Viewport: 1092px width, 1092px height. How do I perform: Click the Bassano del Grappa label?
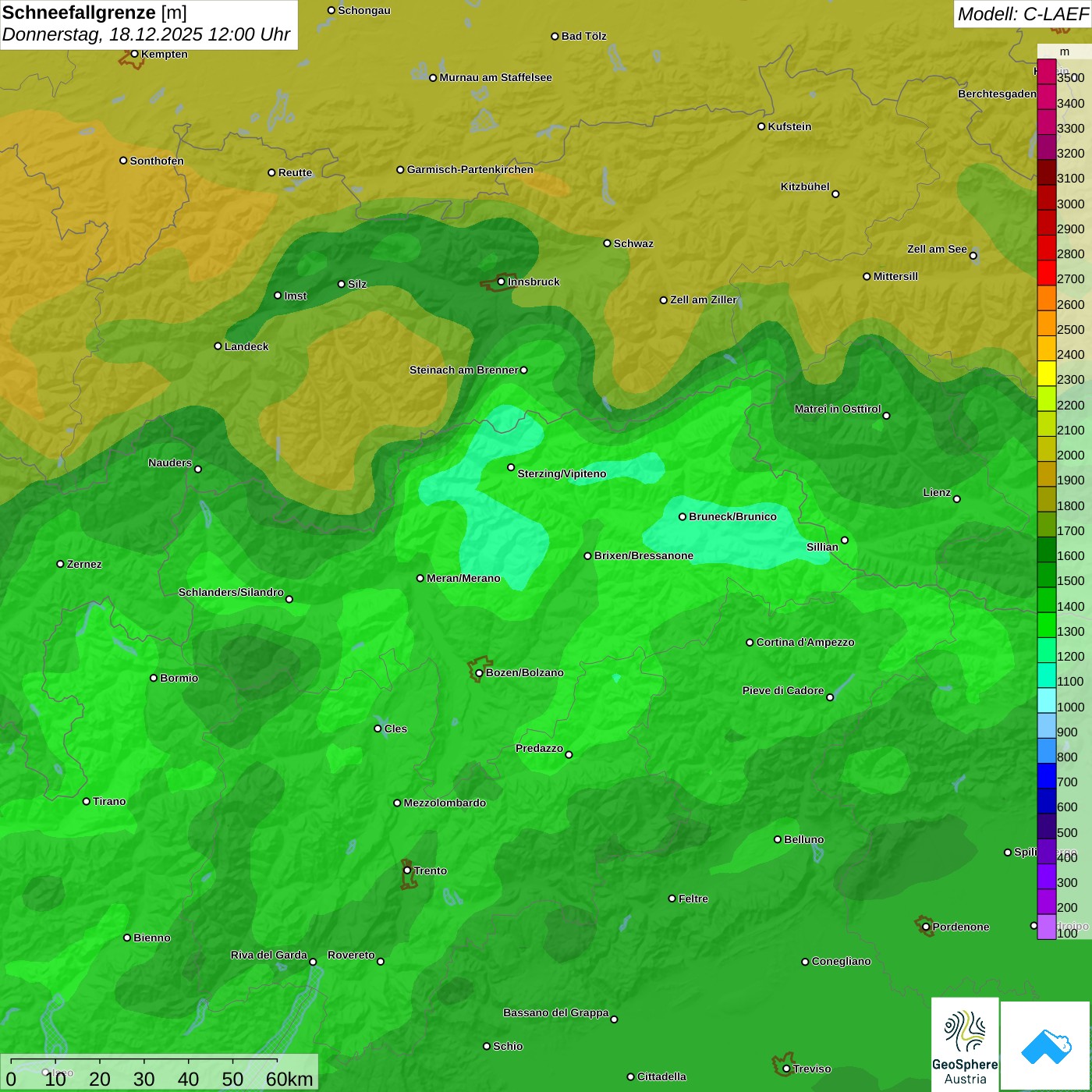pos(556,1012)
